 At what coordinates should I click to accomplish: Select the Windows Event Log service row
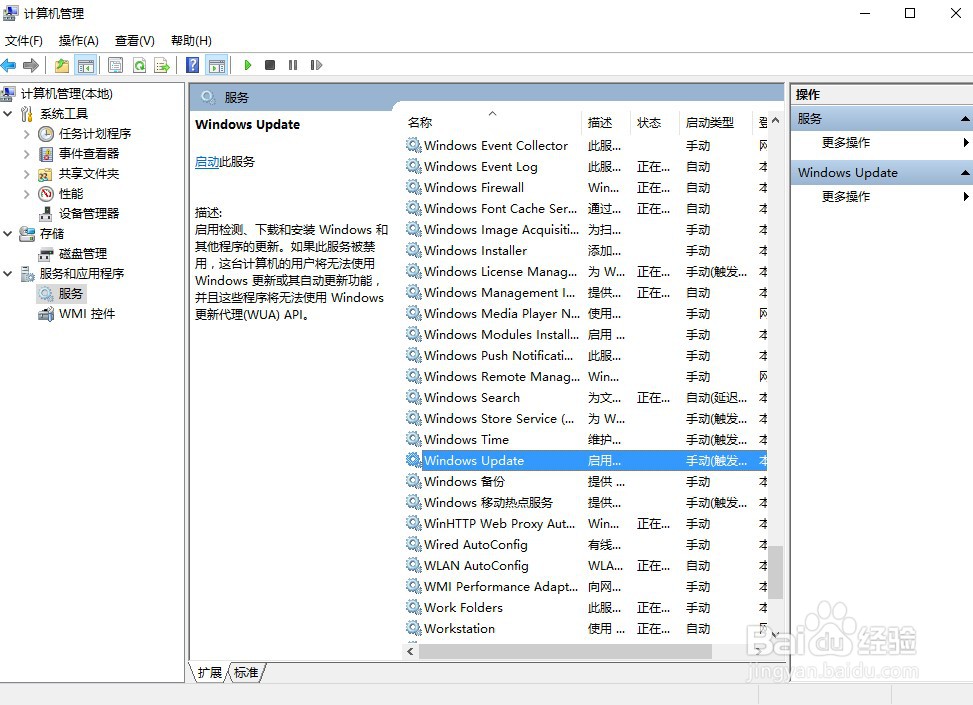[586, 167]
